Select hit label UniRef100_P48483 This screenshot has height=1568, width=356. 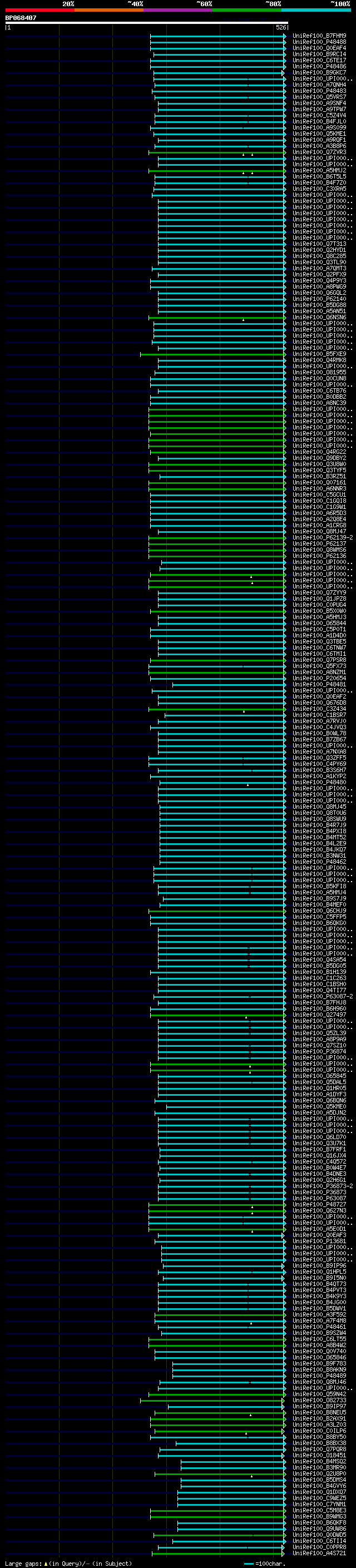point(319,91)
